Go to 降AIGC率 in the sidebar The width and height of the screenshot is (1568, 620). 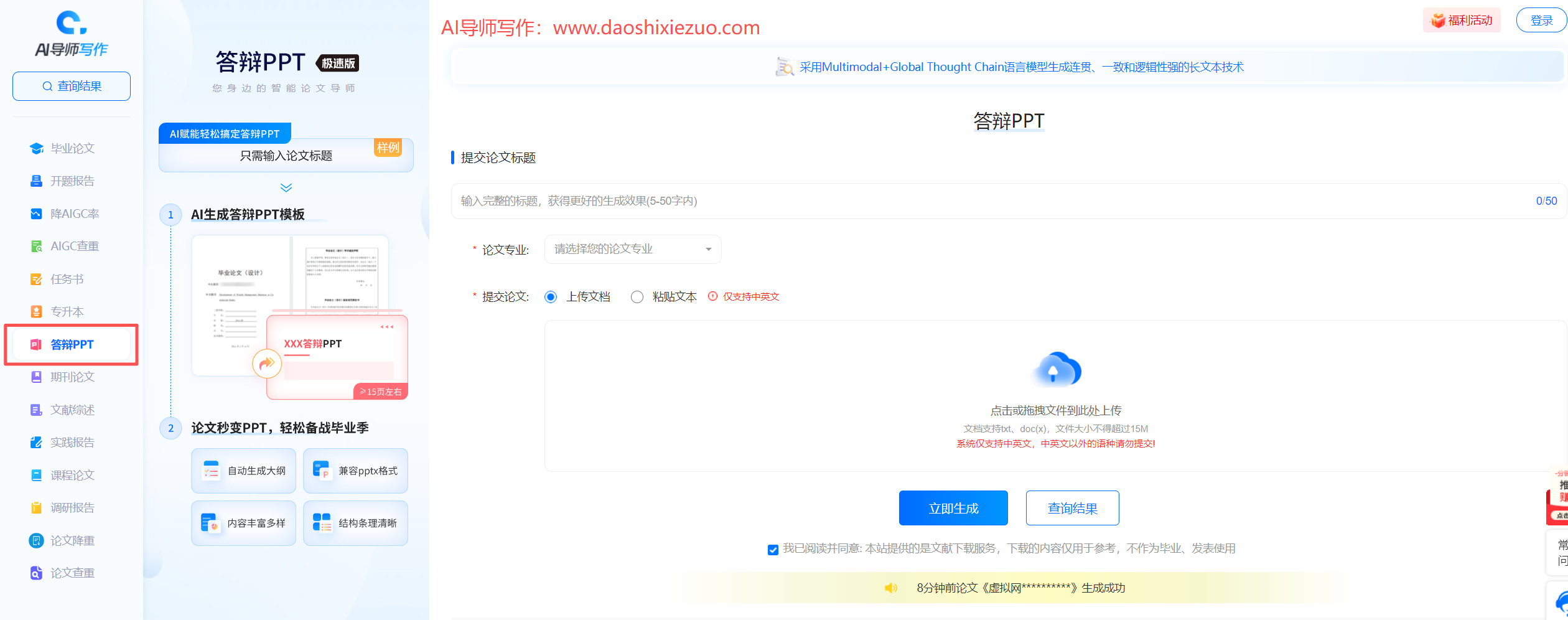[74, 214]
